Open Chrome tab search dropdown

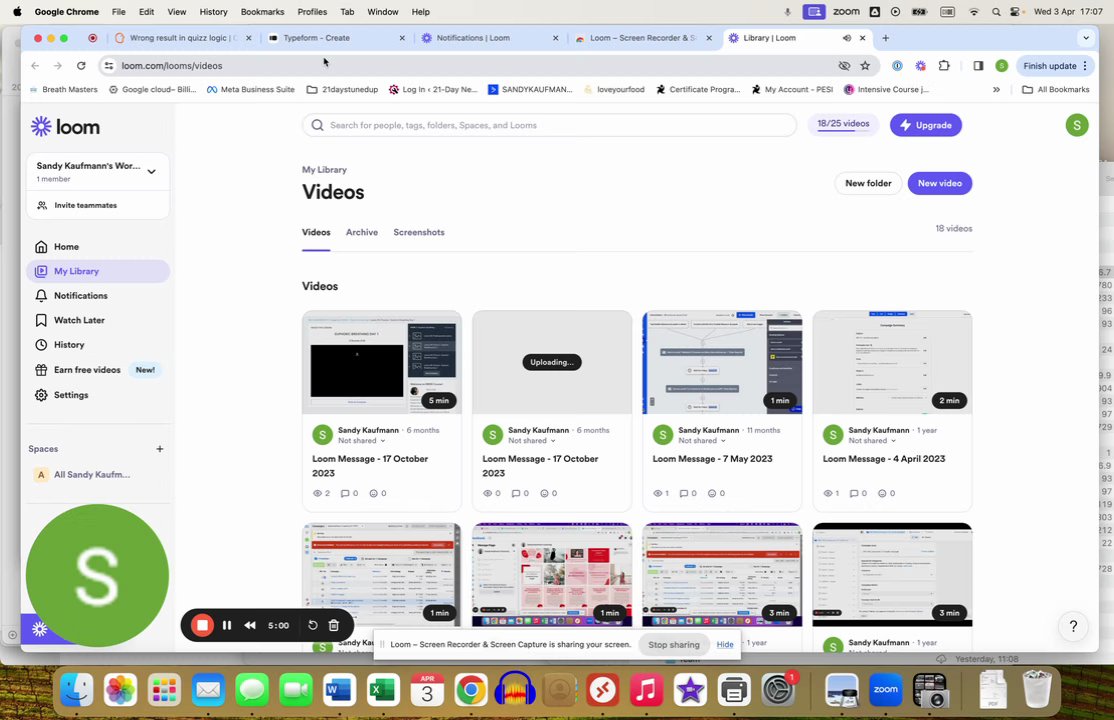pyautogui.click(x=1085, y=38)
